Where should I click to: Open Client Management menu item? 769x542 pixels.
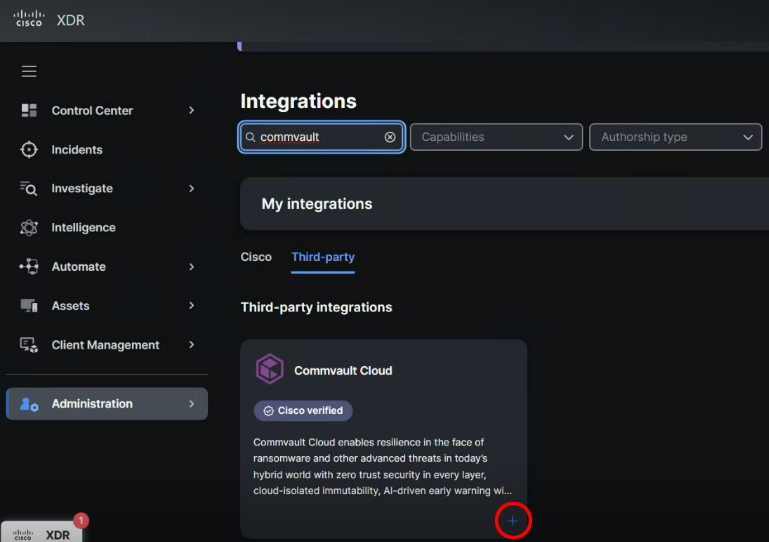coord(107,345)
